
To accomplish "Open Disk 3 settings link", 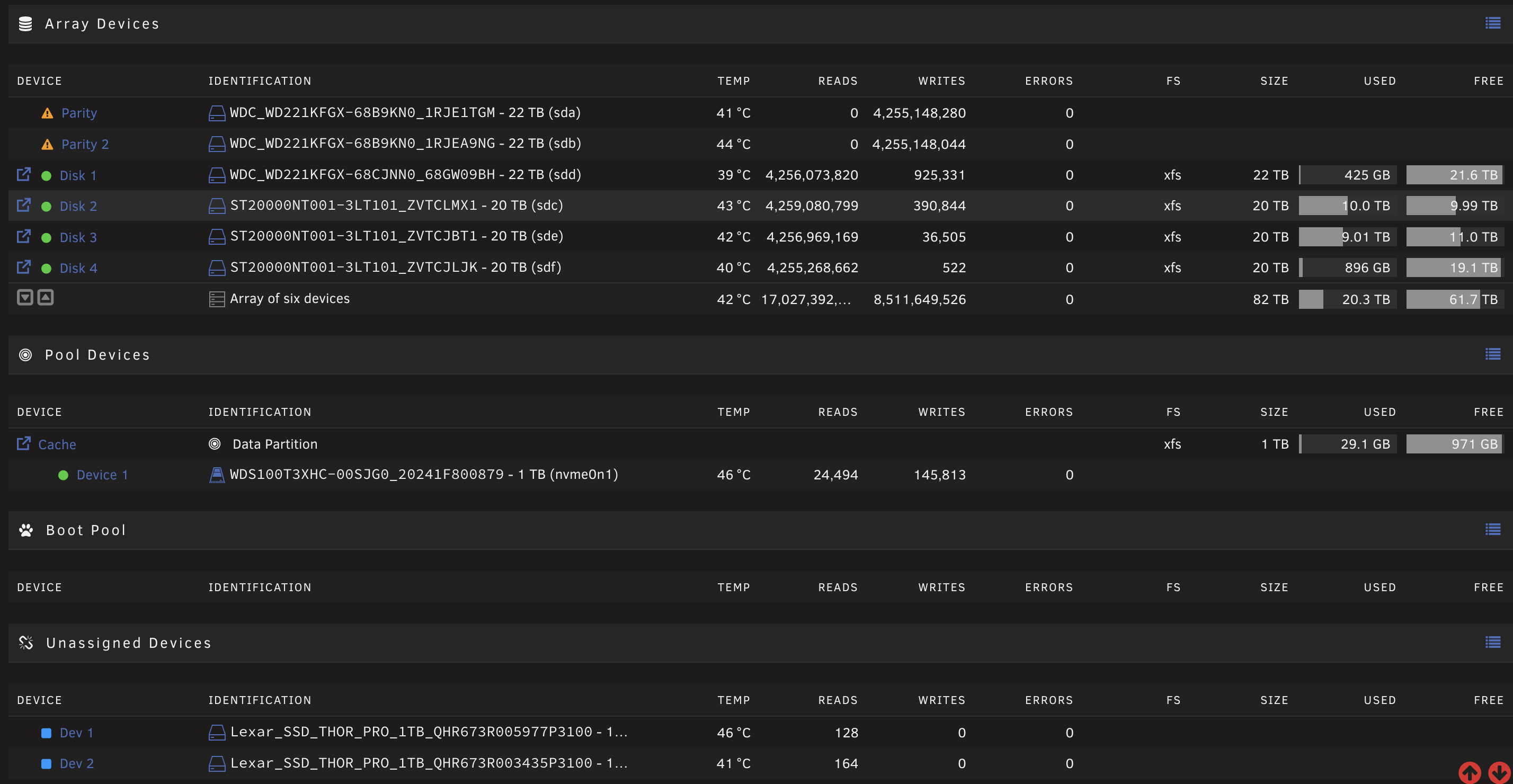I will pos(78,237).
